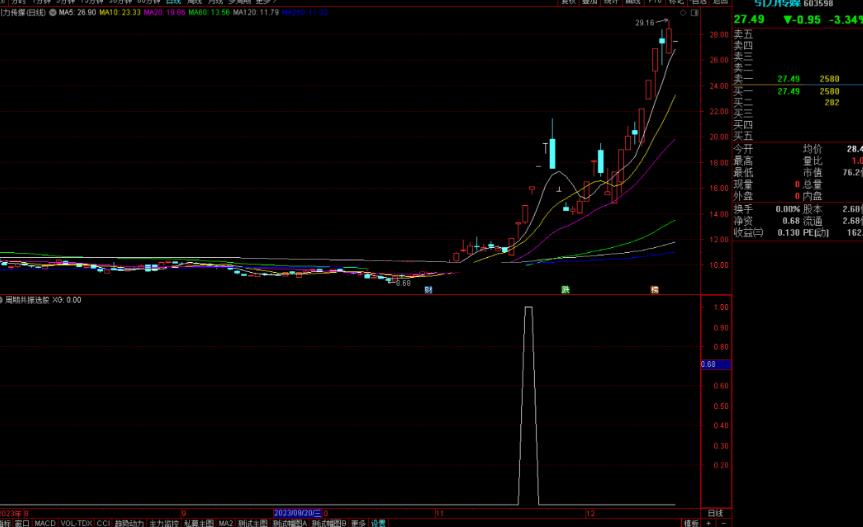
Task: Open the 更多 periods dropdown at the top
Action: click(x=265, y=2)
